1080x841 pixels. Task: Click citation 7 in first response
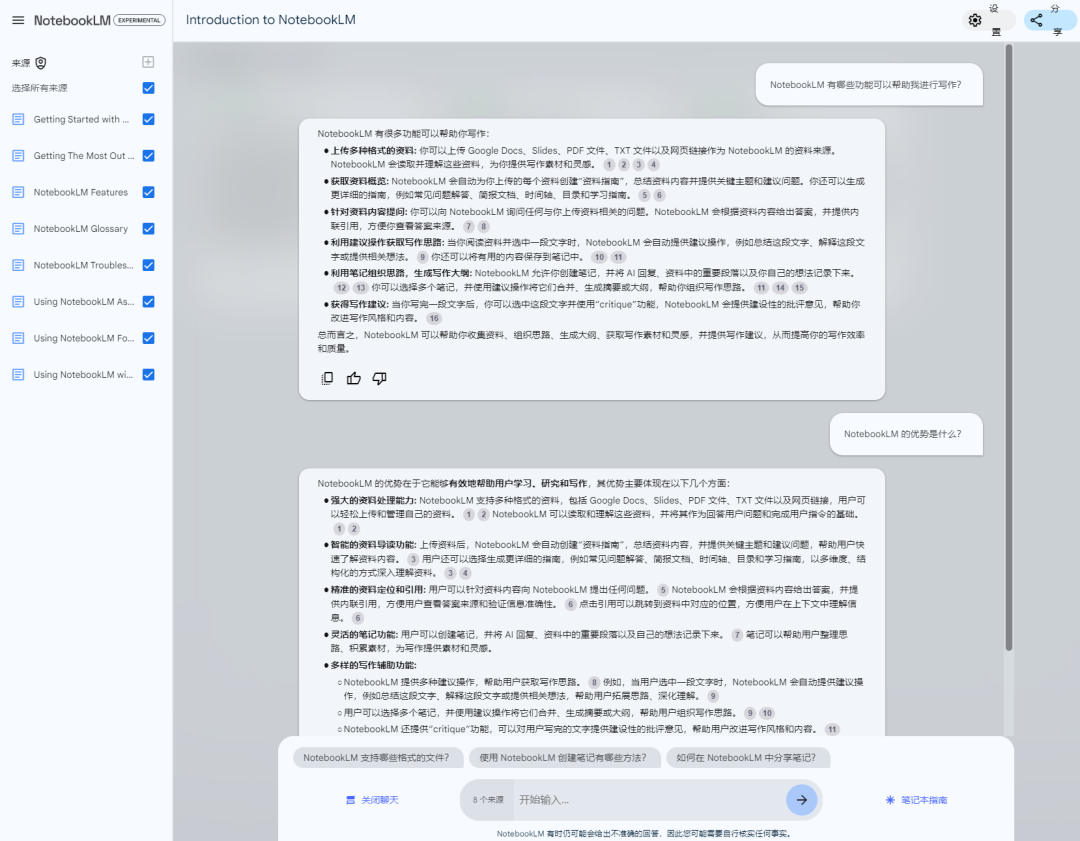[469, 227]
